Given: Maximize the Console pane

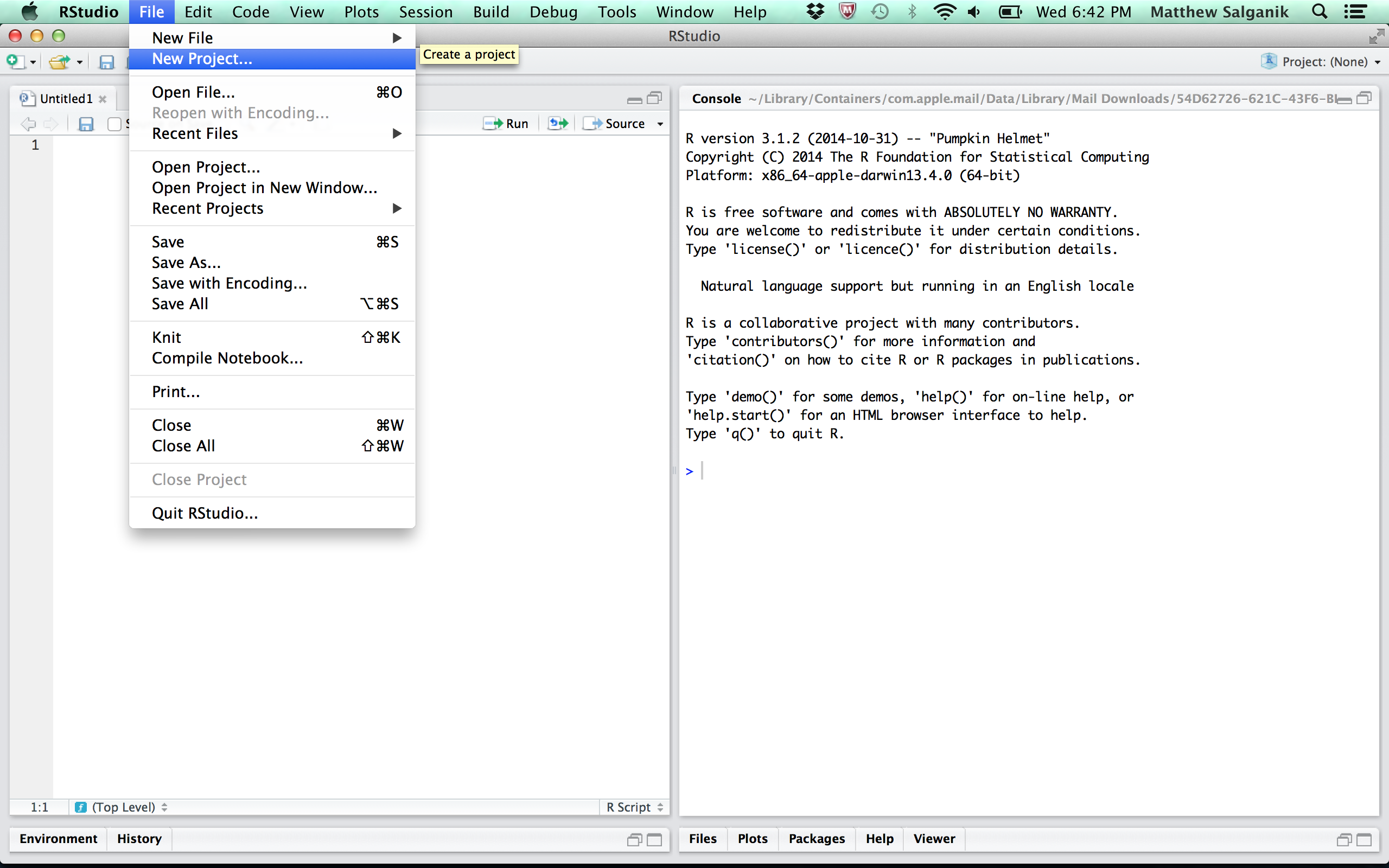Looking at the screenshot, I should coord(1365,99).
